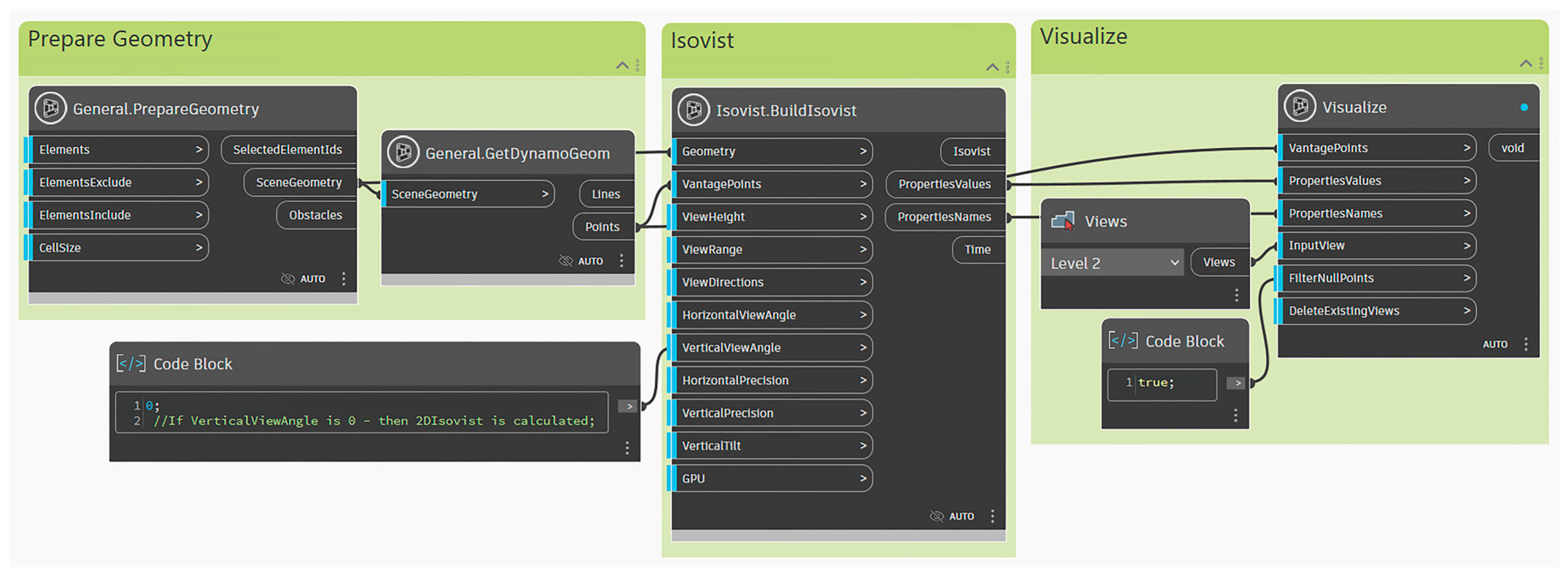This screenshot has width=1568, height=579.
Task: Toggle preview eye icon on the Isovist.BuildIsovist node
Action: tap(937, 516)
